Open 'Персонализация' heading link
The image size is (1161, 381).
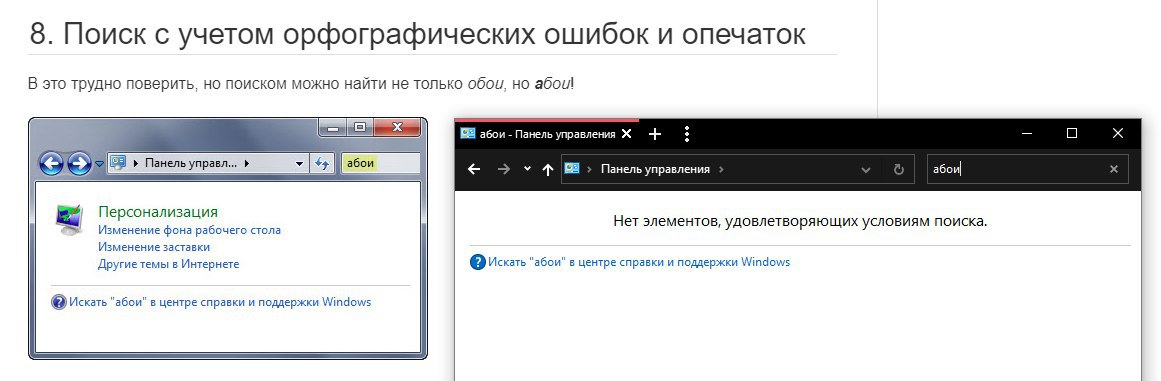[158, 212]
